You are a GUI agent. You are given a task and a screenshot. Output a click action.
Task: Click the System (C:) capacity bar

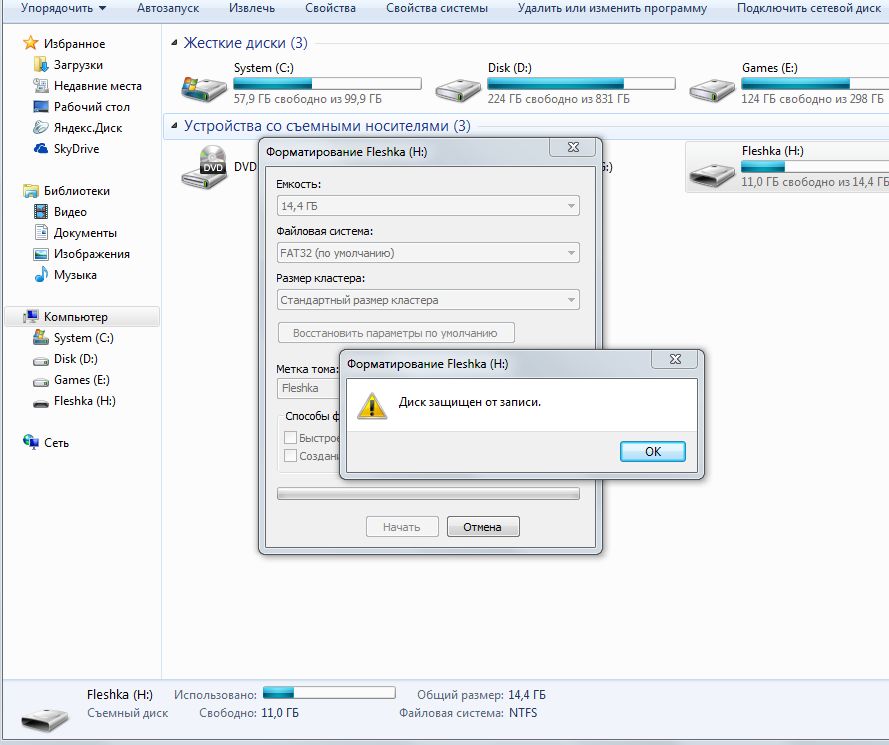327,83
